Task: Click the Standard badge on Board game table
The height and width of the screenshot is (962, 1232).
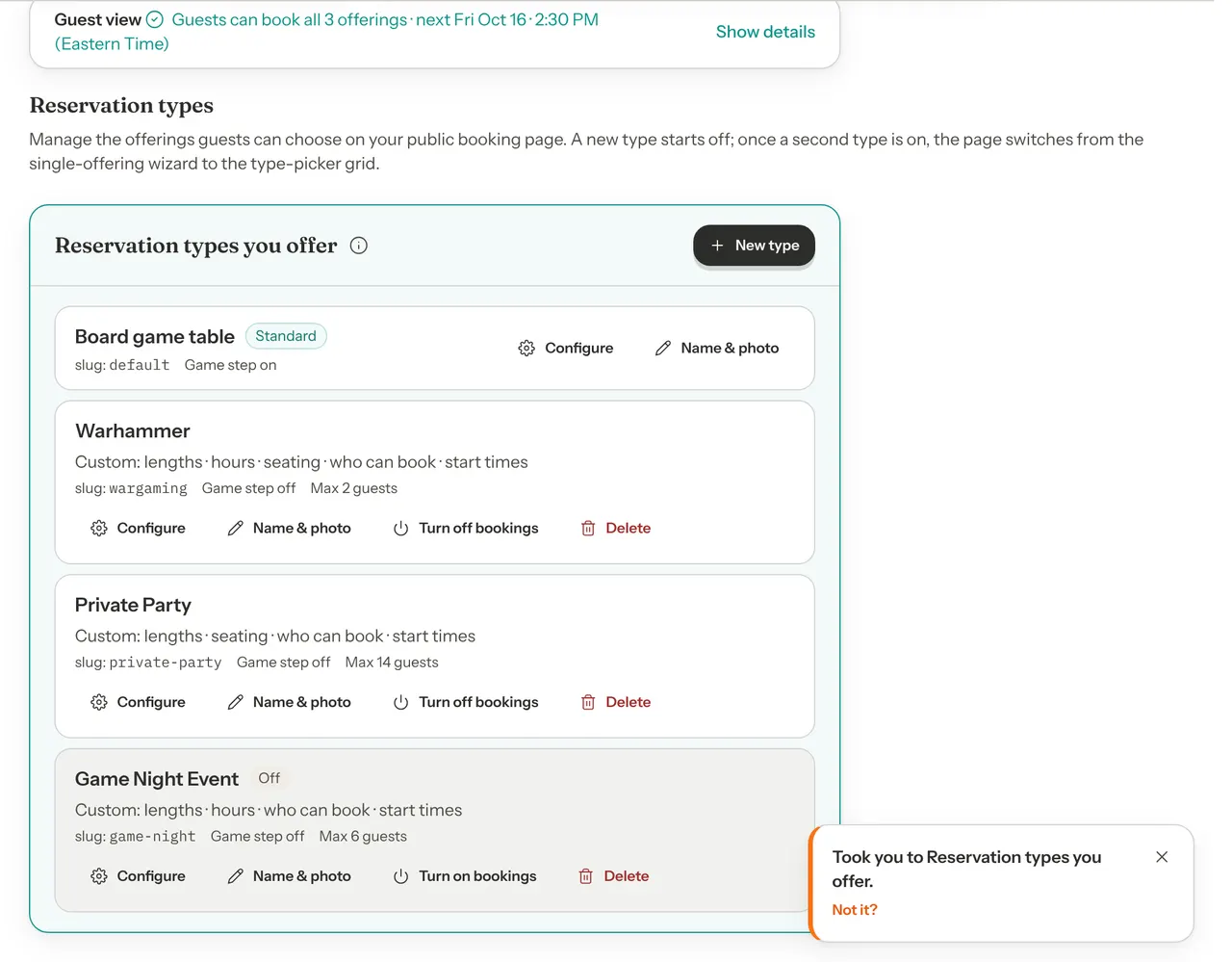Action: [x=286, y=336]
